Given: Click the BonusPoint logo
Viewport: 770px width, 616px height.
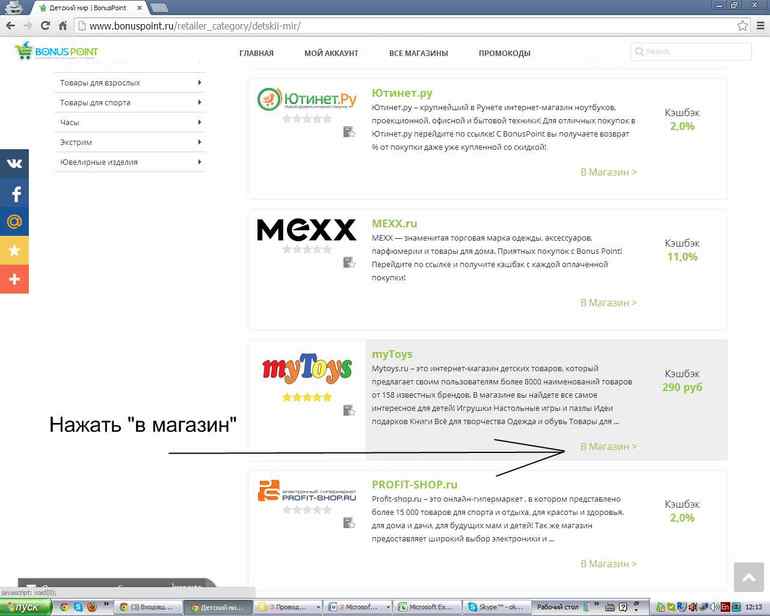Looking at the screenshot, I should pyautogui.click(x=56, y=51).
